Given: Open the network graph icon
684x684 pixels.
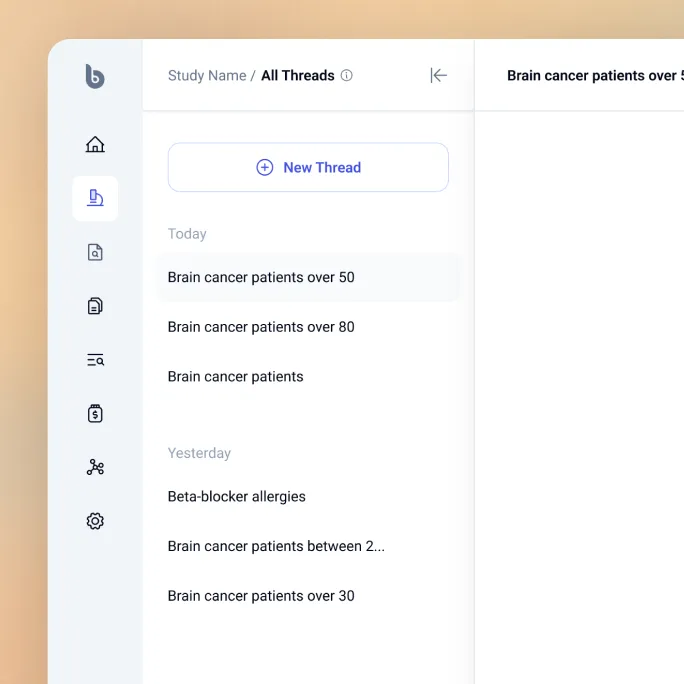Looking at the screenshot, I should pos(95,467).
